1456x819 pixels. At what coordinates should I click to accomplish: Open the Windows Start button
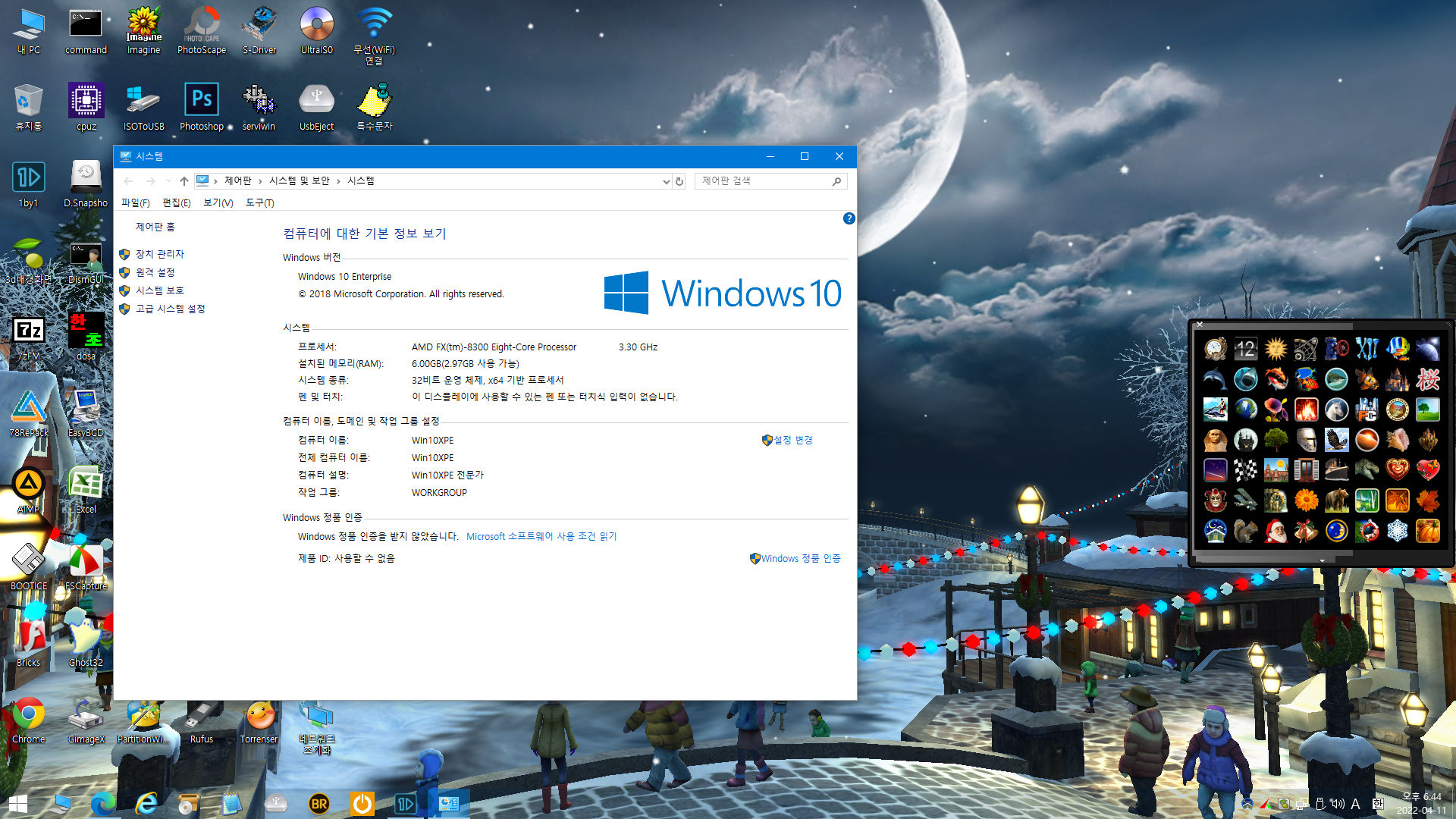pos(17,803)
